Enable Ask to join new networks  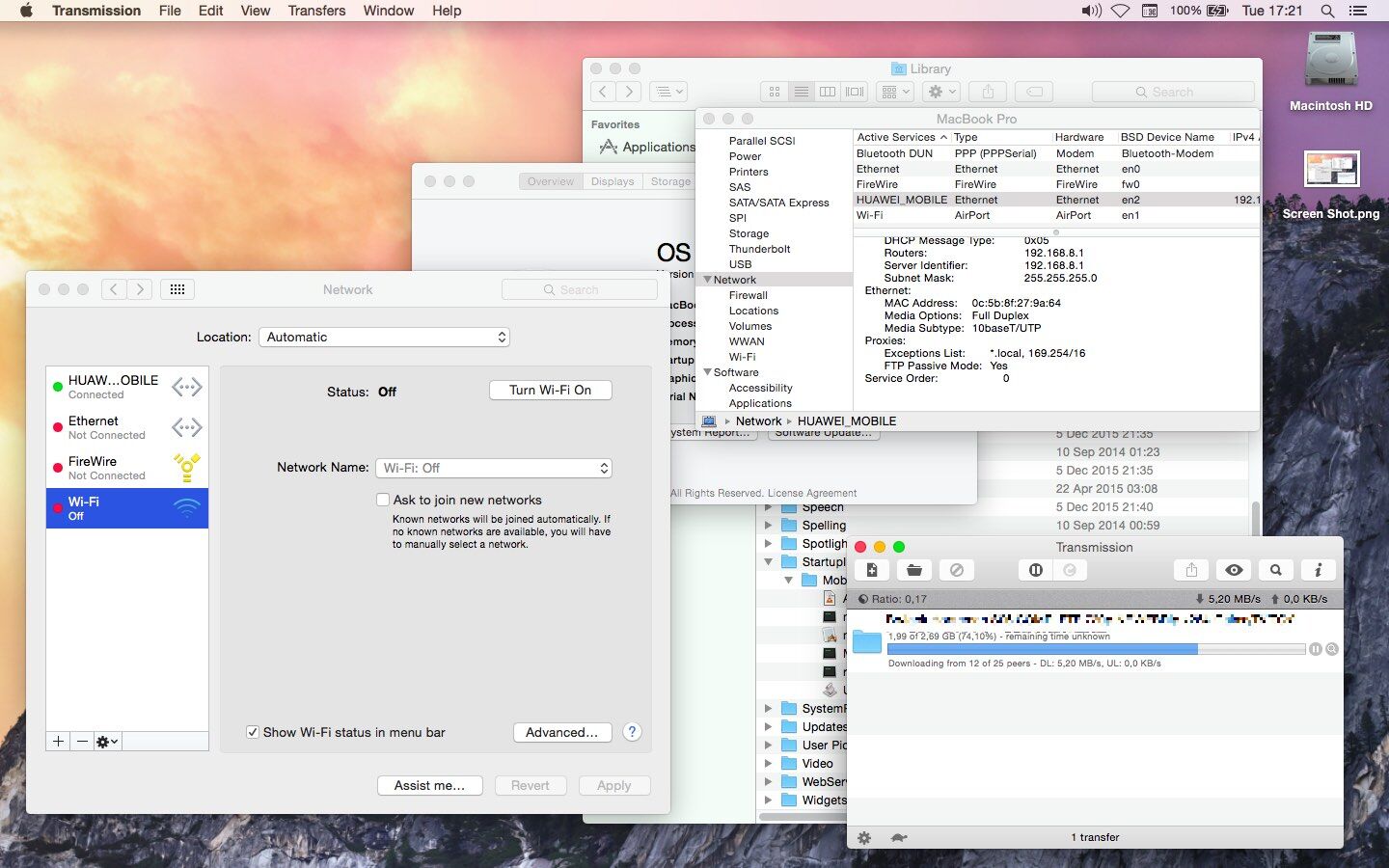(x=383, y=500)
